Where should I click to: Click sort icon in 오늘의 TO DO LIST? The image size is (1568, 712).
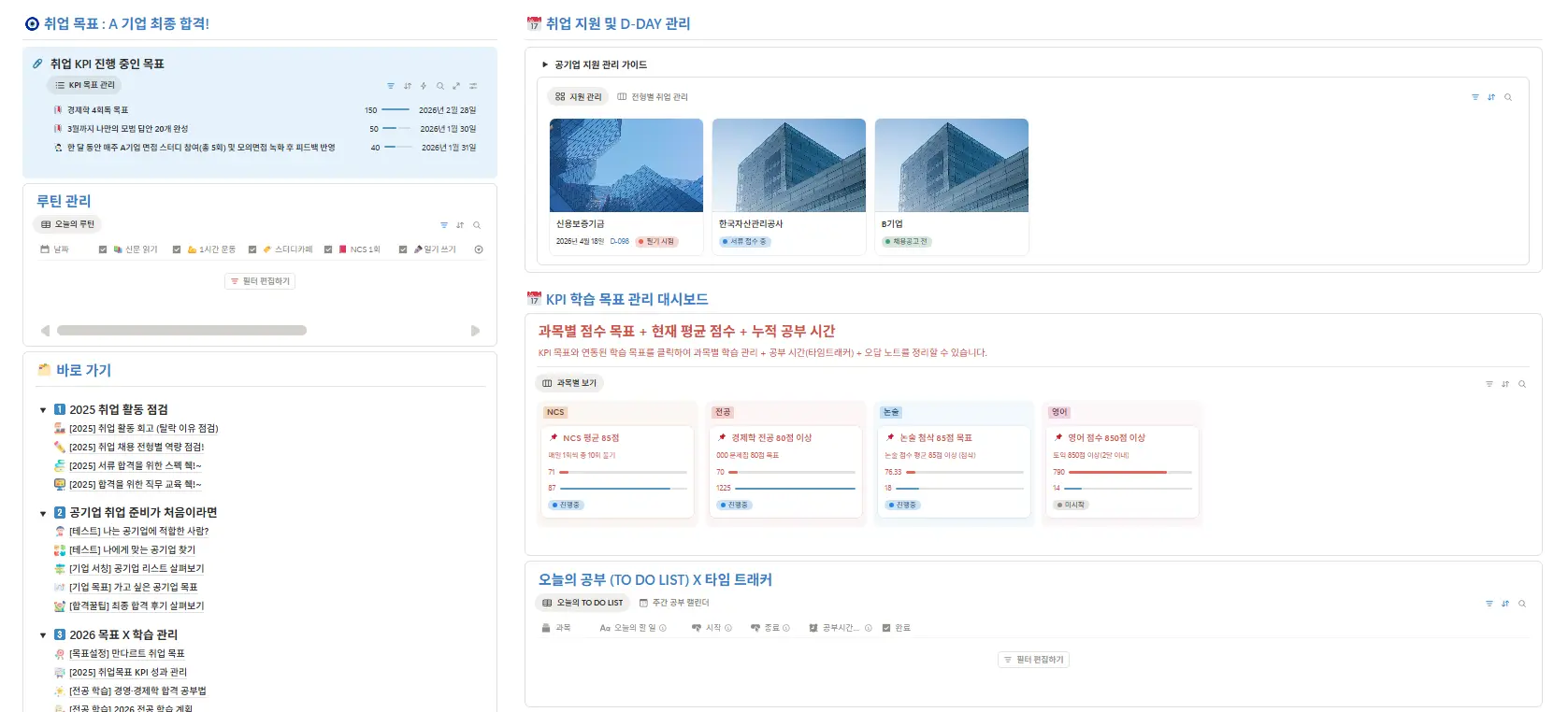[1505, 604]
